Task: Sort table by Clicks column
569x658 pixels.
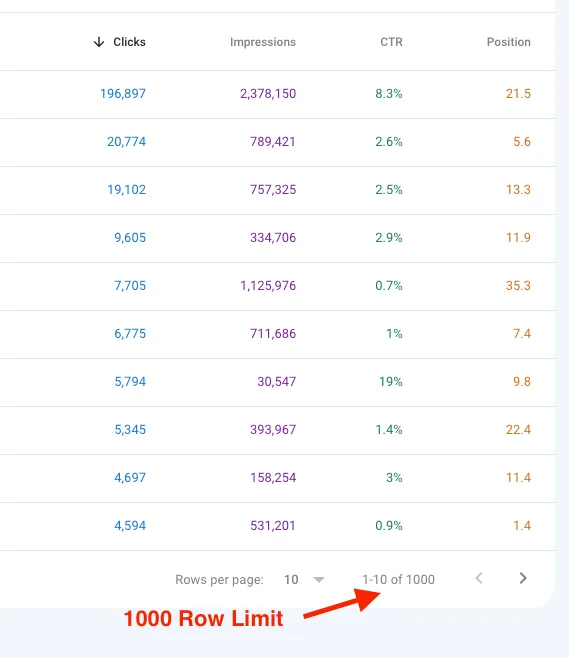Action: (129, 42)
